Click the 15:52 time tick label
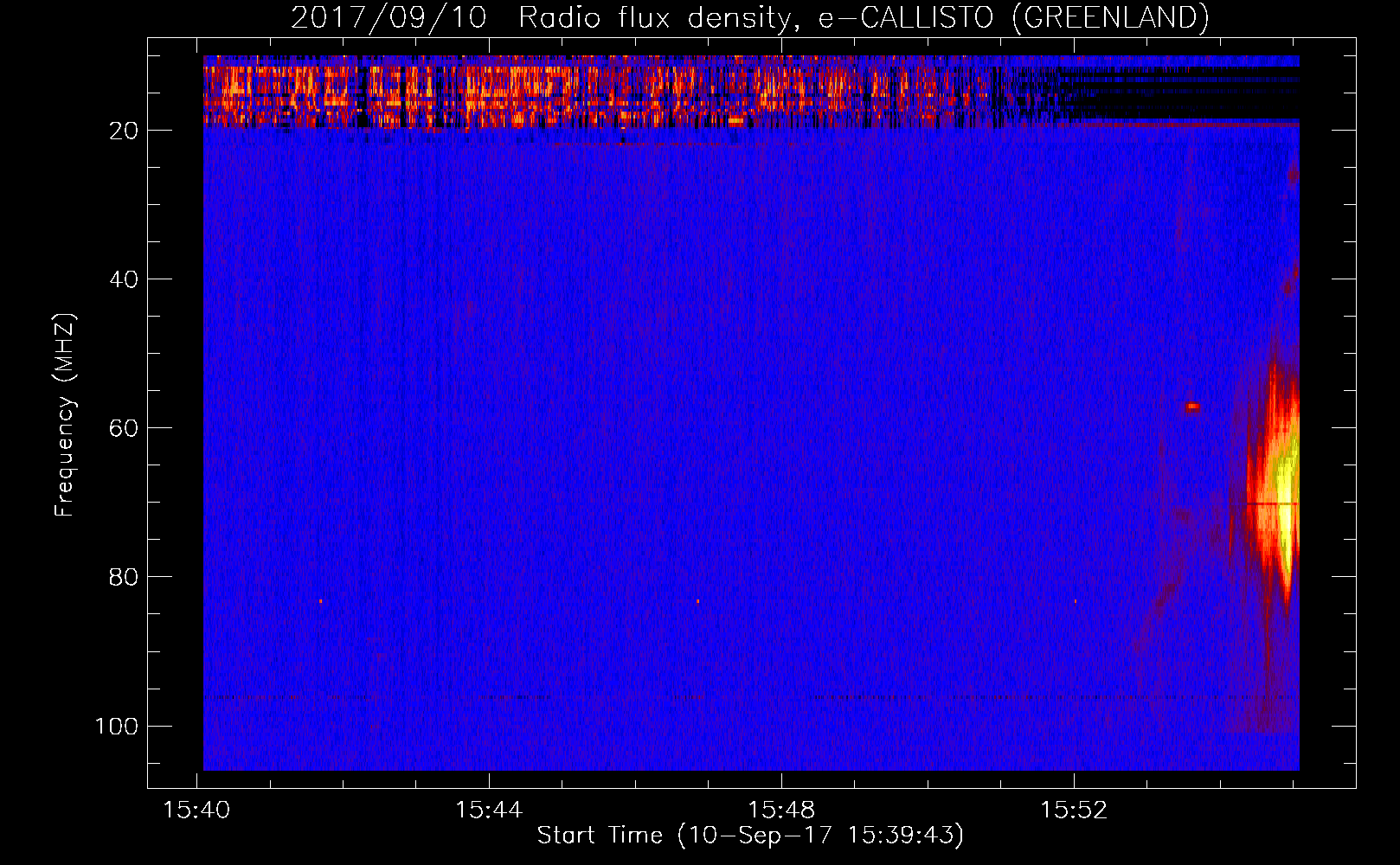The height and width of the screenshot is (865, 1400). click(1074, 811)
